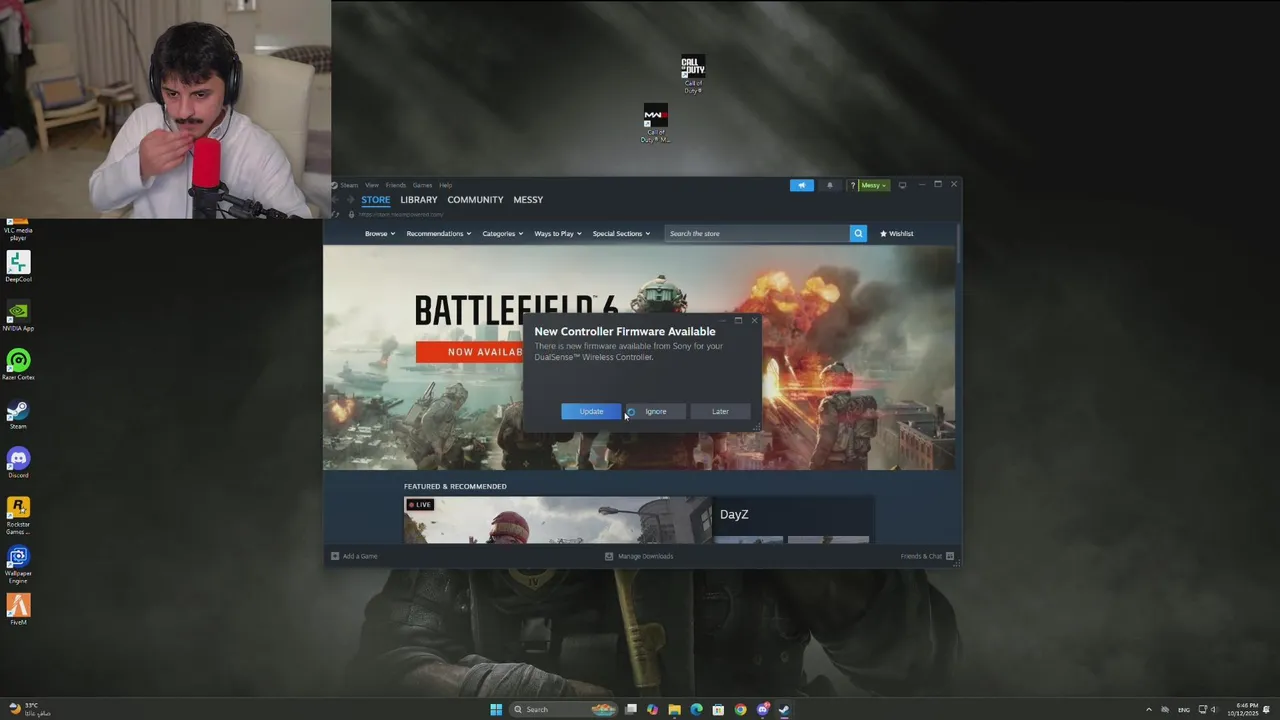Expand the Browse dropdown in the store
This screenshot has height=720, width=1280.
[380, 233]
